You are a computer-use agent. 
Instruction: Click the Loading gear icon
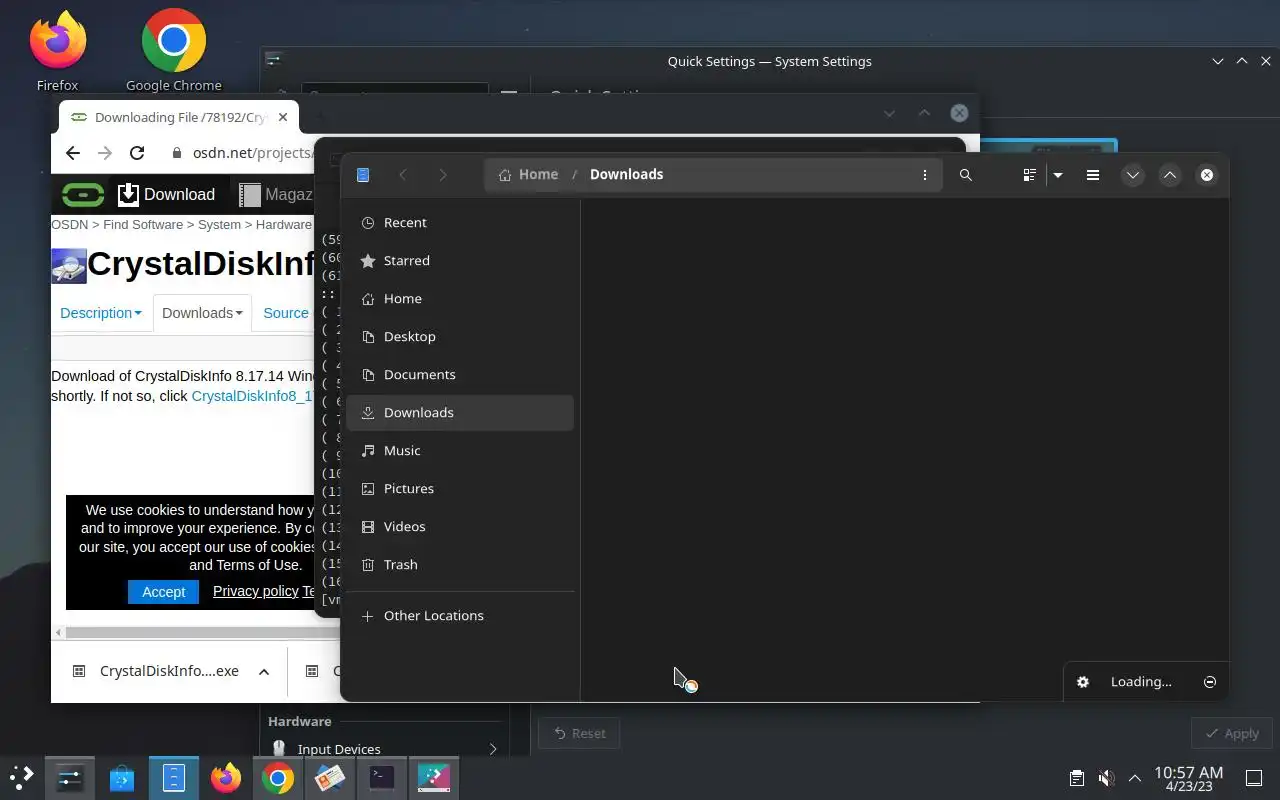[1083, 682]
